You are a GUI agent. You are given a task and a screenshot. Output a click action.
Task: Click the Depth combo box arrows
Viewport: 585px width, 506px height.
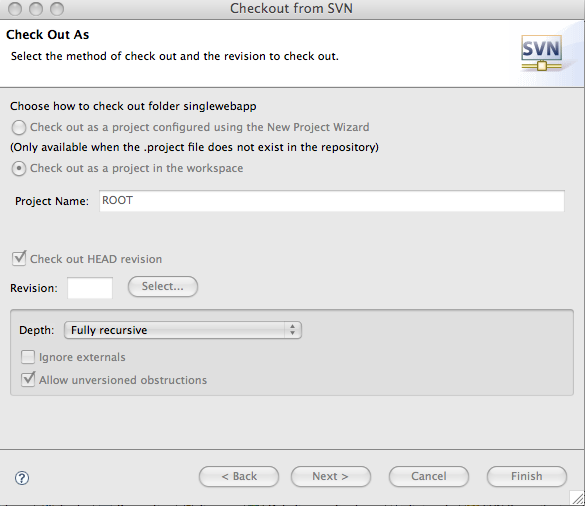(292, 330)
